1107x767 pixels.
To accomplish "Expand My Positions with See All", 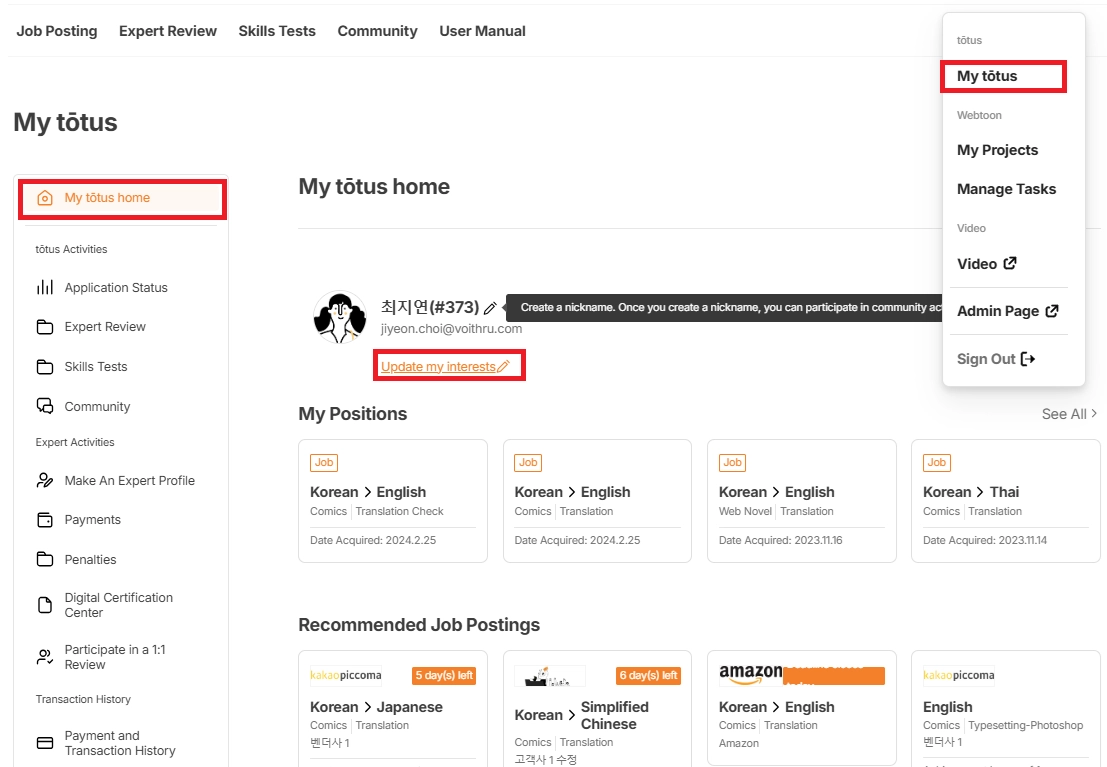I will (1069, 414).
